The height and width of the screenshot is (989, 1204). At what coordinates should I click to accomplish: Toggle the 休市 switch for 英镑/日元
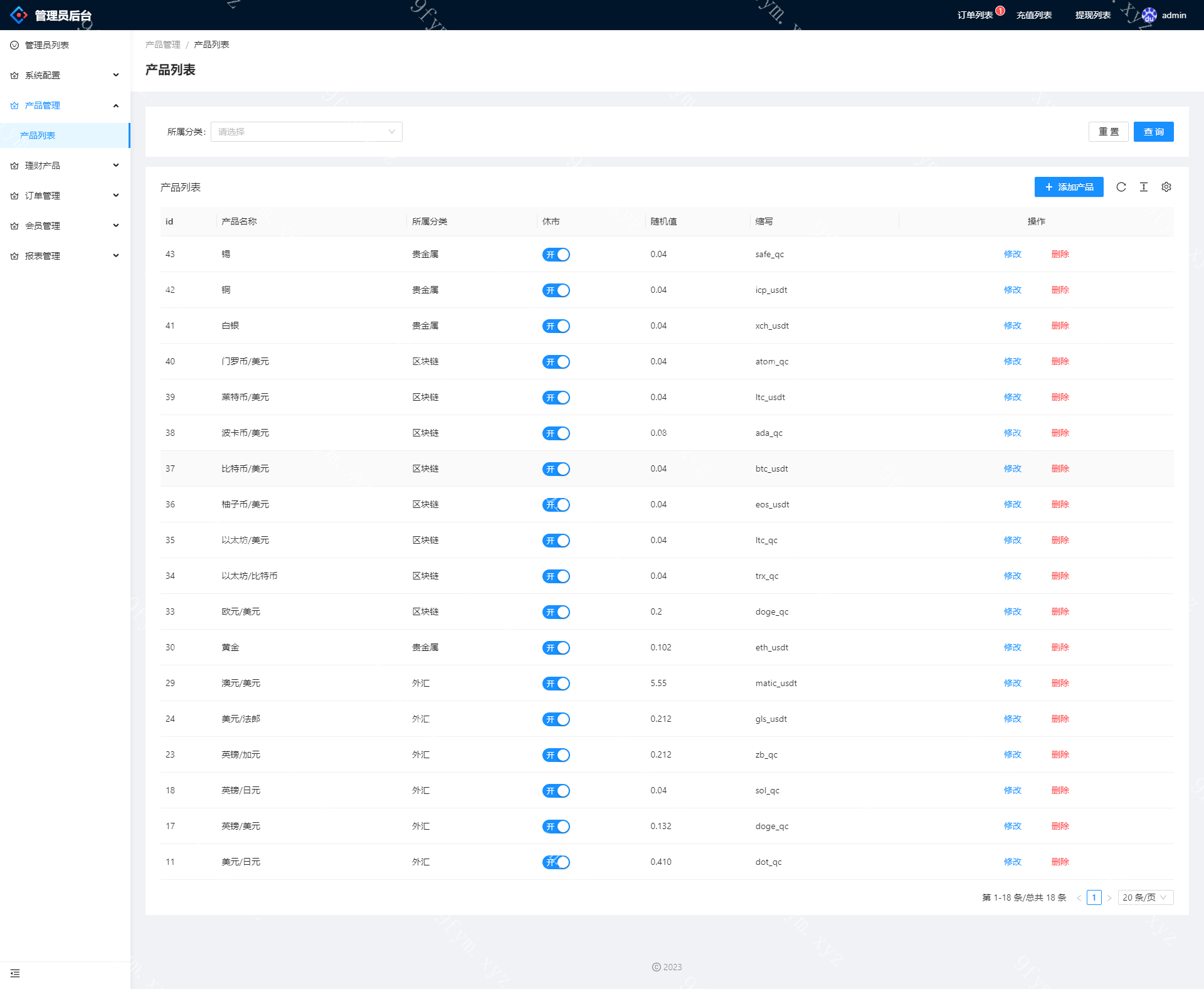click(556, 791)
